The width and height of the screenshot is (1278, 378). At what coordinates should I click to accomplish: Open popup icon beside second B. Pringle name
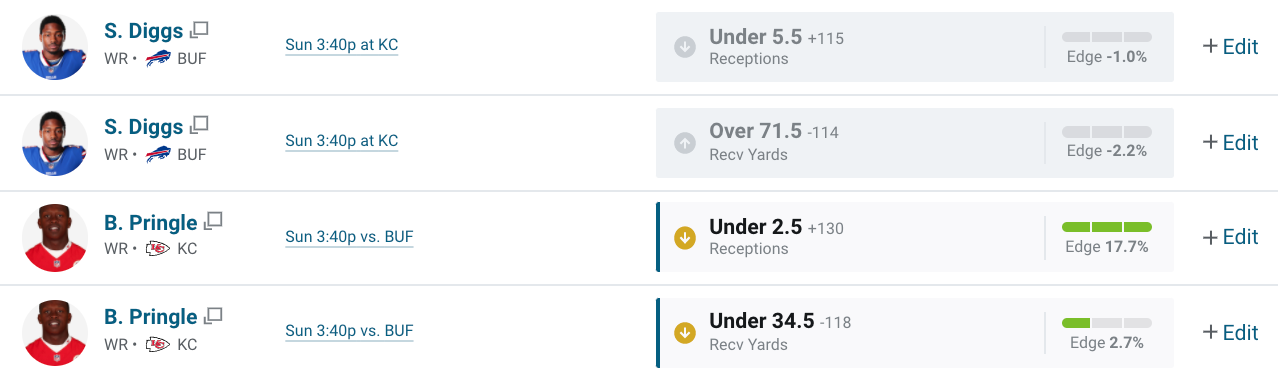click(x=213, y=315)
